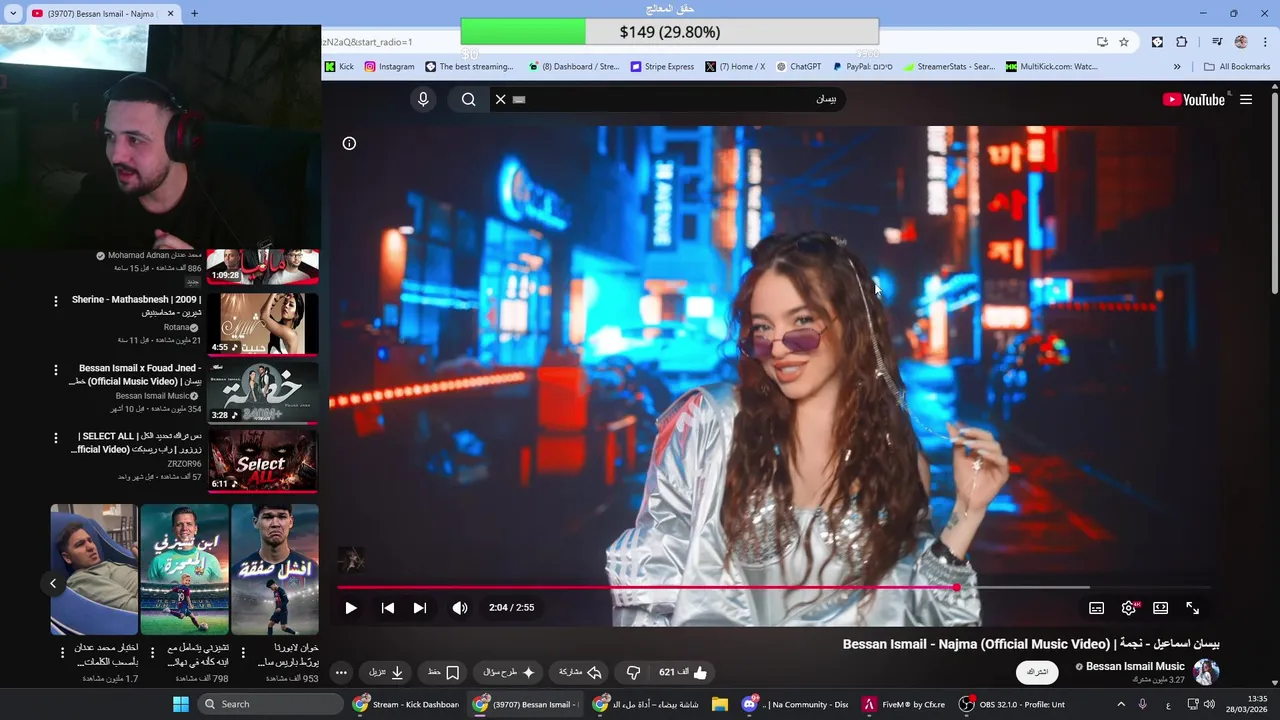
Task: Open options for 798 thousand views Short
Action: [x=152, y=653]
